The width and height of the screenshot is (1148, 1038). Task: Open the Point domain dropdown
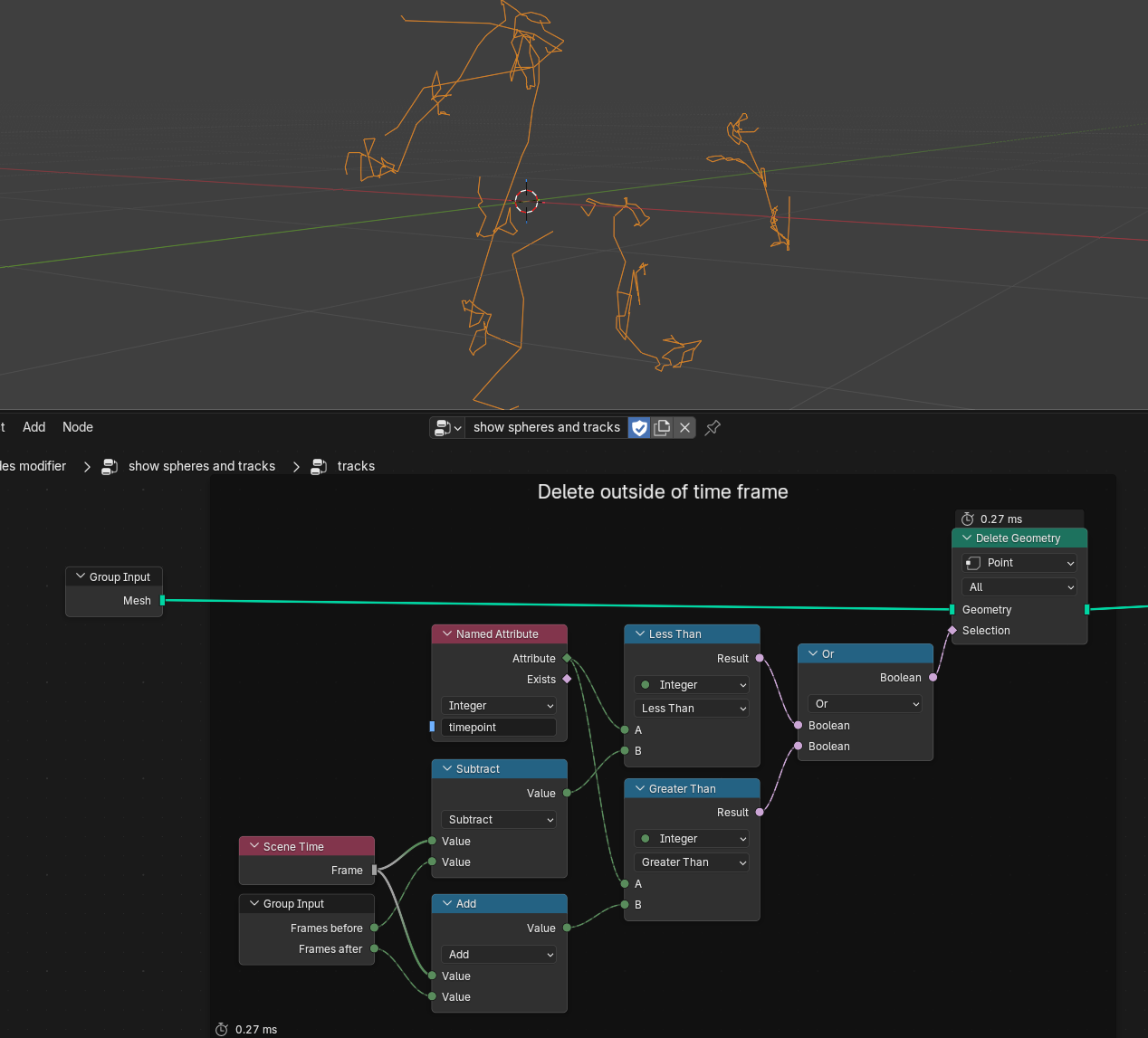pyautogui.click(x=1019, y=563)
